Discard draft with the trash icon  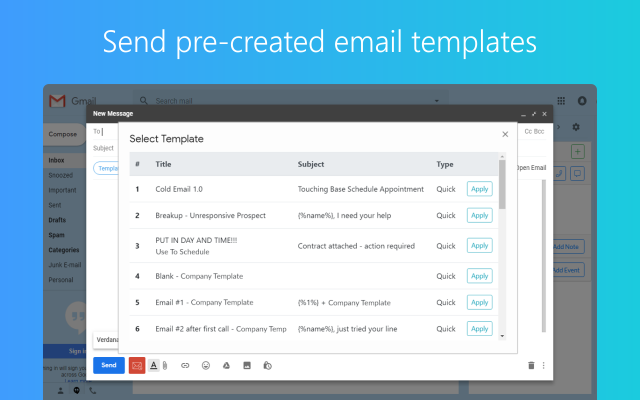[531, 365]
